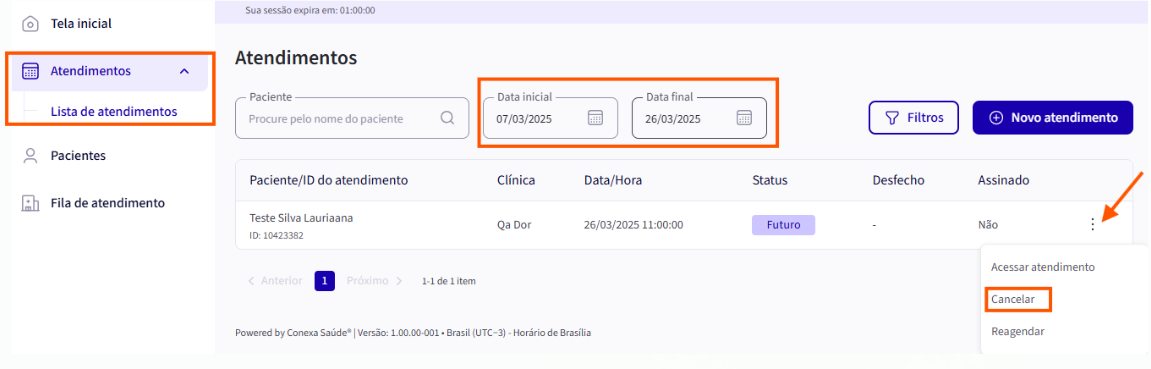Select Lista de atendimentos submenu item
1151x369 pixels.
coord(114,112)
